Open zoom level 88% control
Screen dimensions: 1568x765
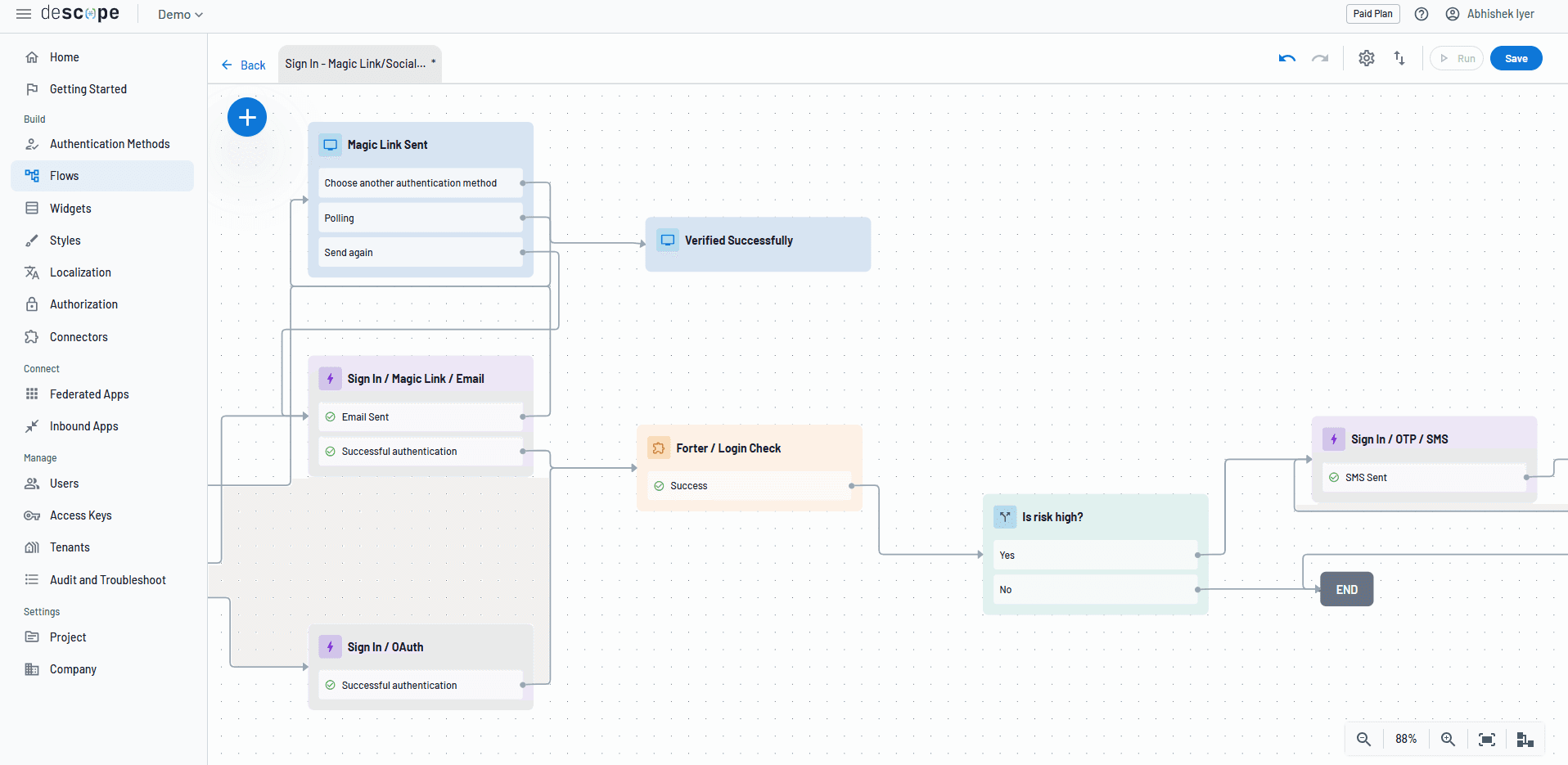(1405, 739)
